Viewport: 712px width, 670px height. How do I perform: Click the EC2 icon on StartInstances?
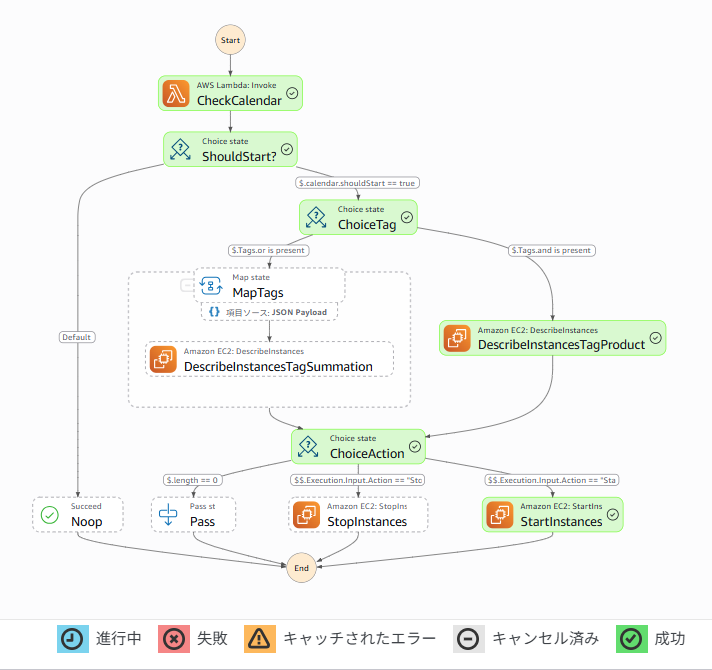click(x=499, y=514)
